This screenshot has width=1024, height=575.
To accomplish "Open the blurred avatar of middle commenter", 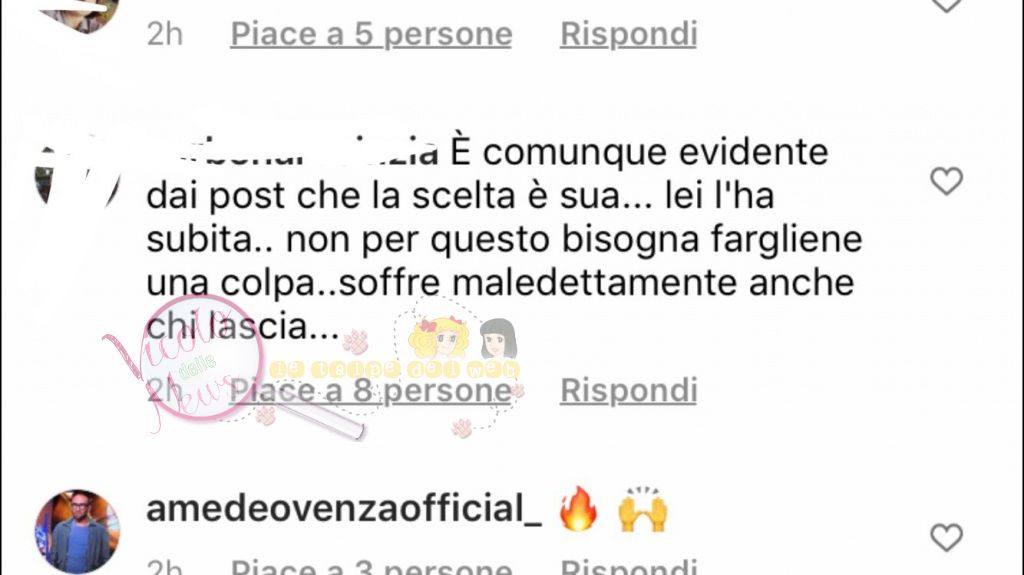I will (x=77, y=173).
